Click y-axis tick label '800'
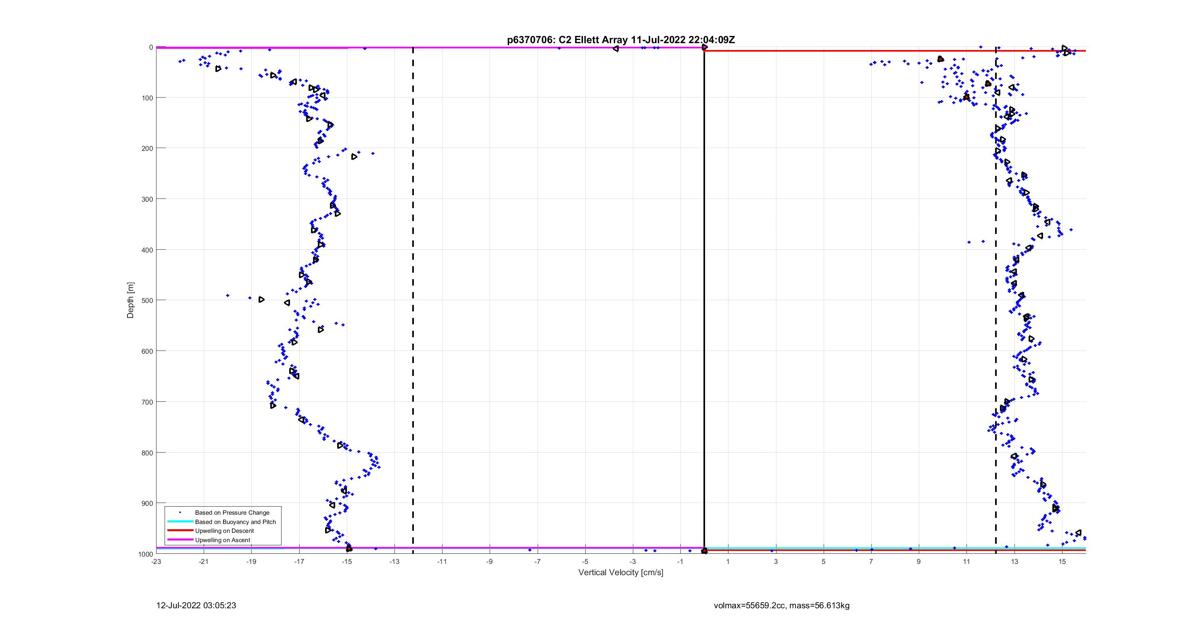 (x=146, y=452)
